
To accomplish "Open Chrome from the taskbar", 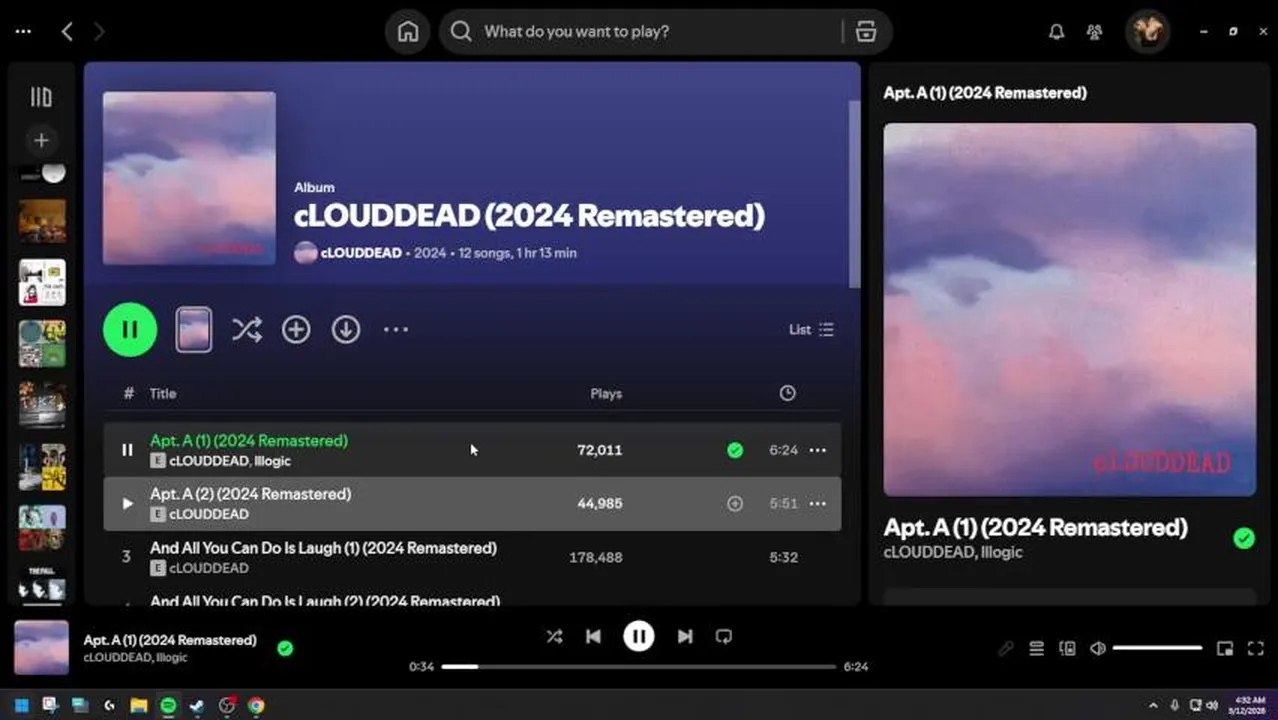I will [256, 706].
